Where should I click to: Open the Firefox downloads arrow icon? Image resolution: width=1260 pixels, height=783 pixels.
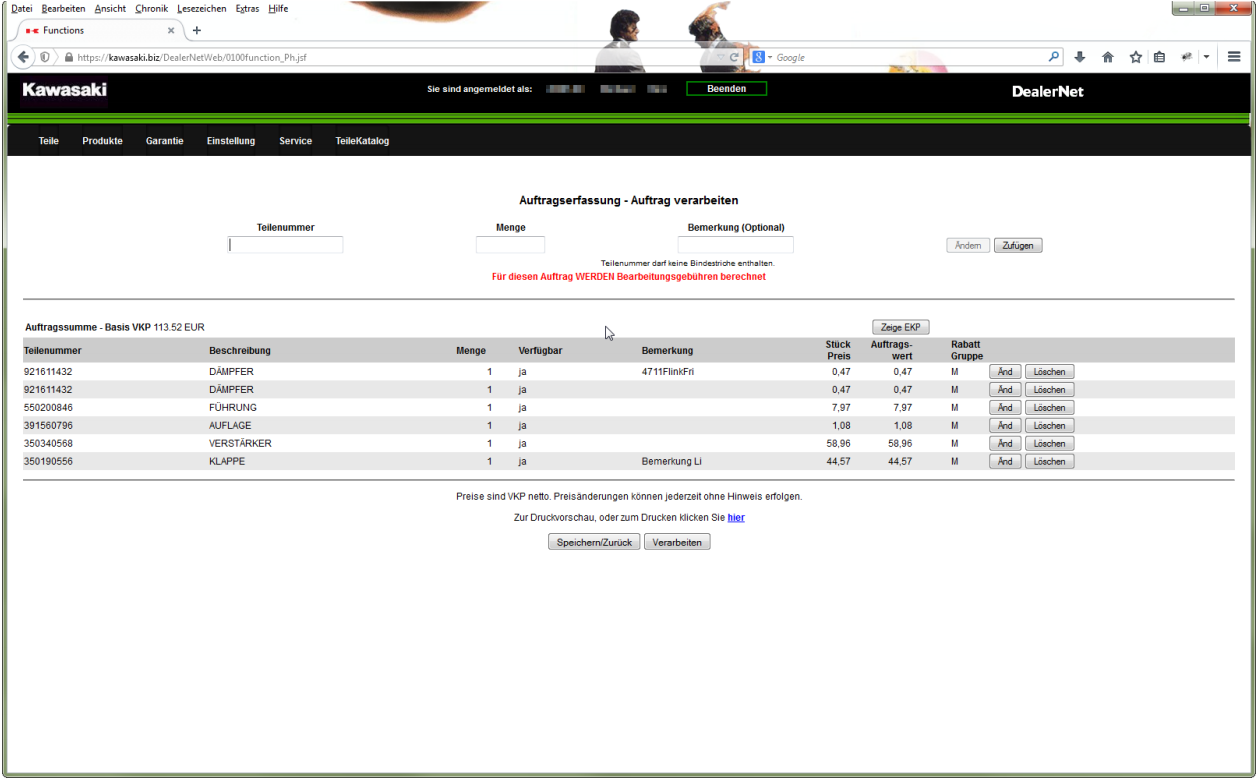(1080, 57)
